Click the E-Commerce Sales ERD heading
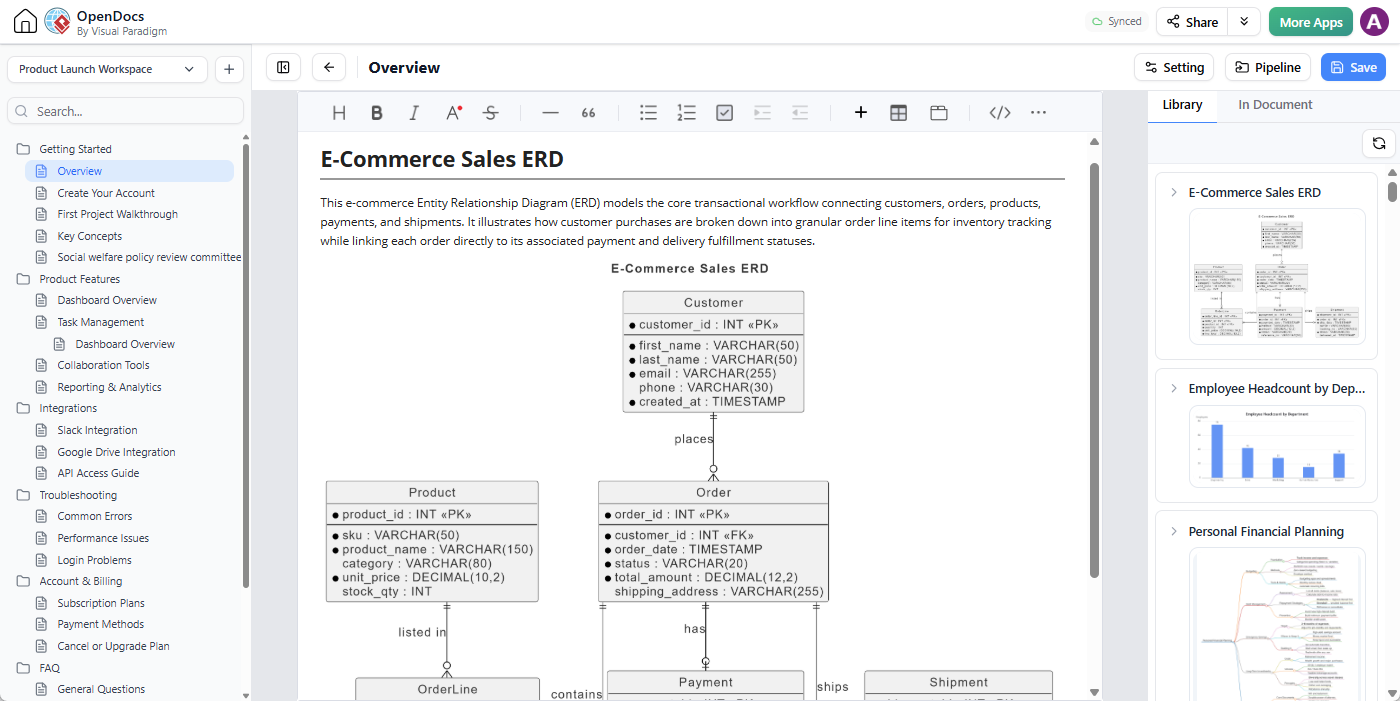1400x701 pixels. click(x=442, y=159)
